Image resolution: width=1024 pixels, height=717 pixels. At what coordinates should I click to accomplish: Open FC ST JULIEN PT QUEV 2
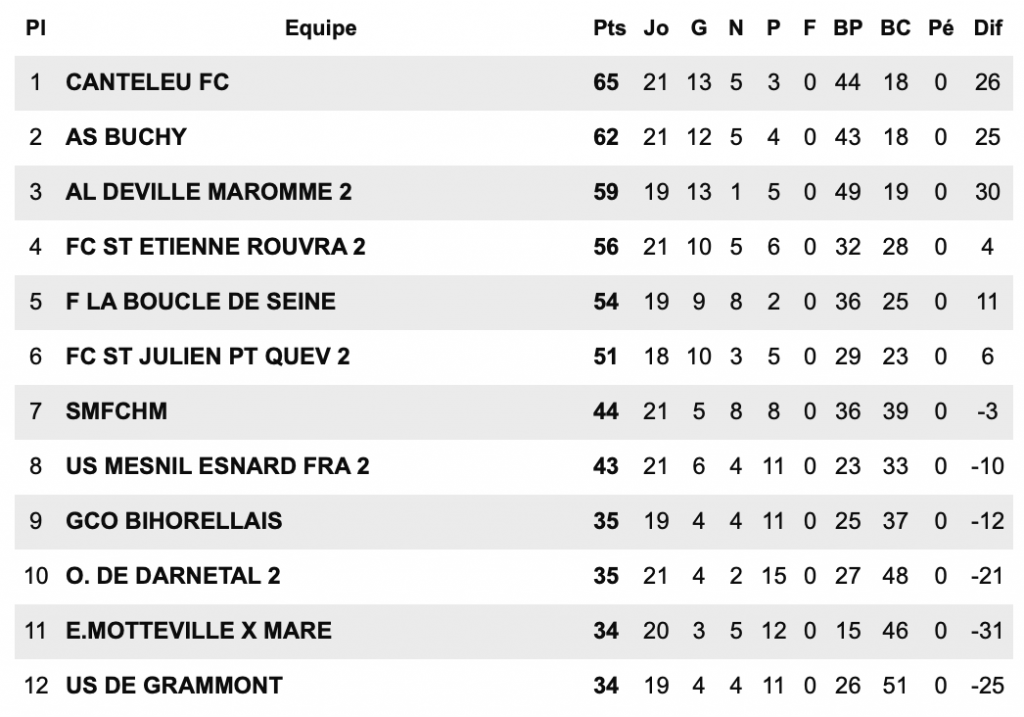coord(208,357)
